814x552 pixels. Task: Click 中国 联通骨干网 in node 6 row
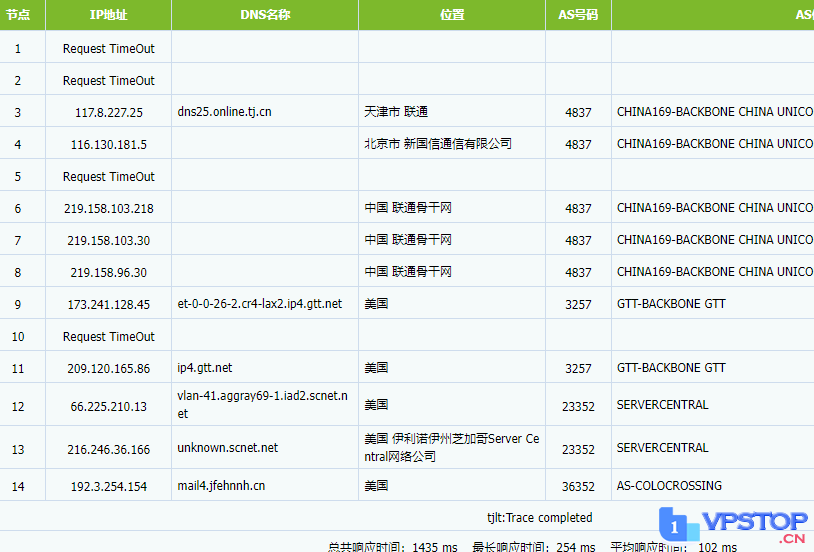pos(408,208)
